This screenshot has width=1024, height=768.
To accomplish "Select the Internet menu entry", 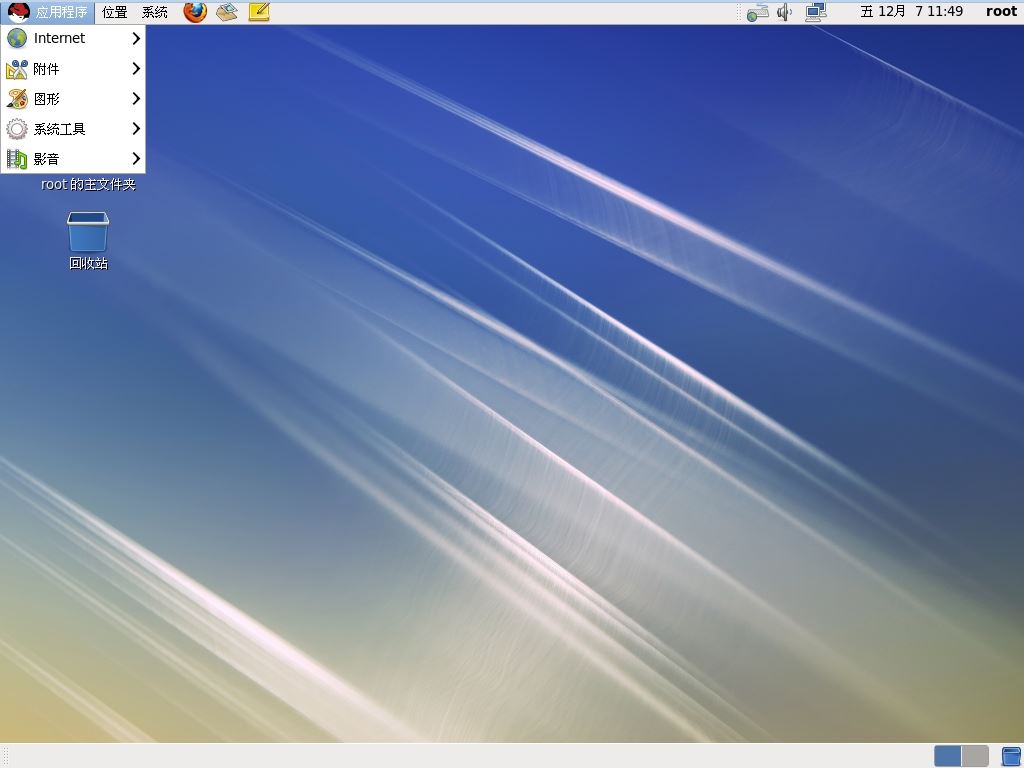I will (73, 38).
